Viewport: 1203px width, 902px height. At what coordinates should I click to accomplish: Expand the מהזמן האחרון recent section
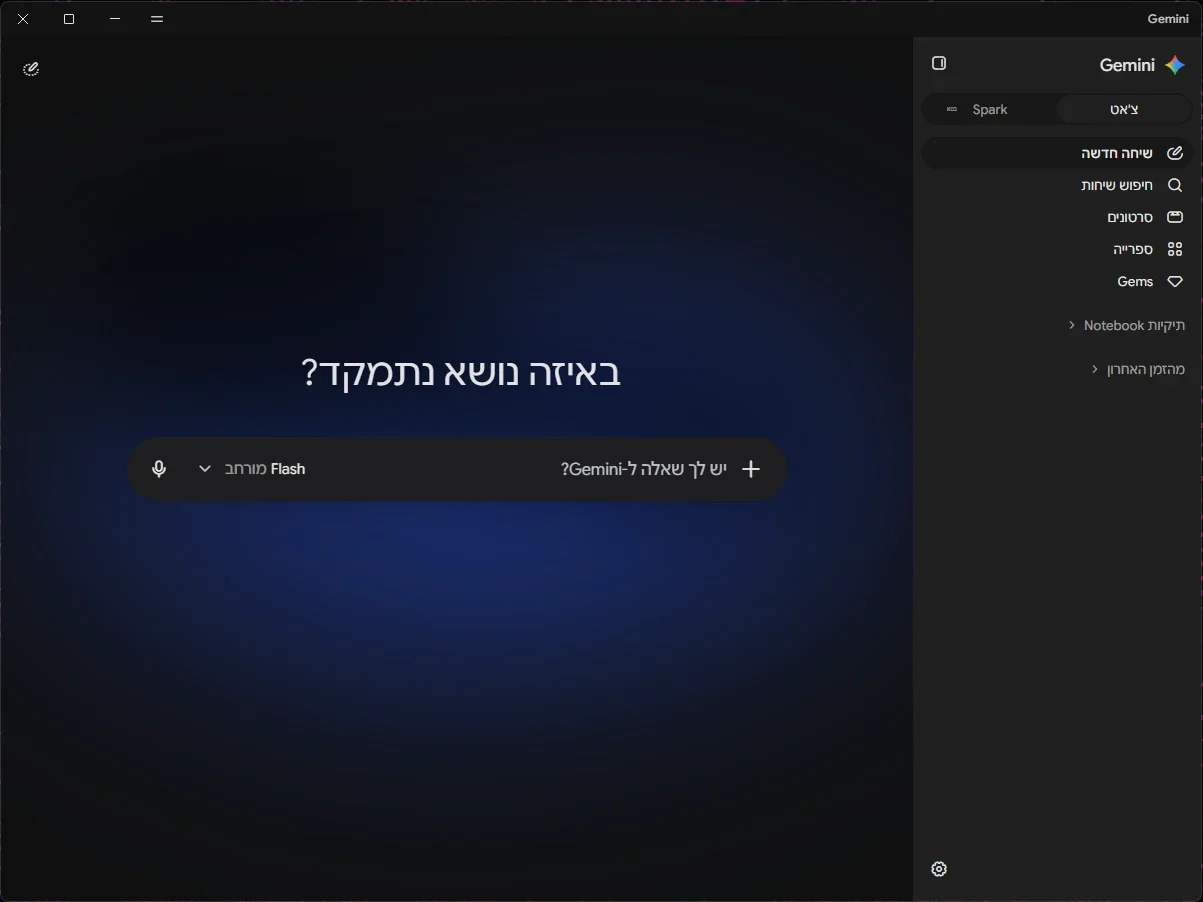point(1138,369)
